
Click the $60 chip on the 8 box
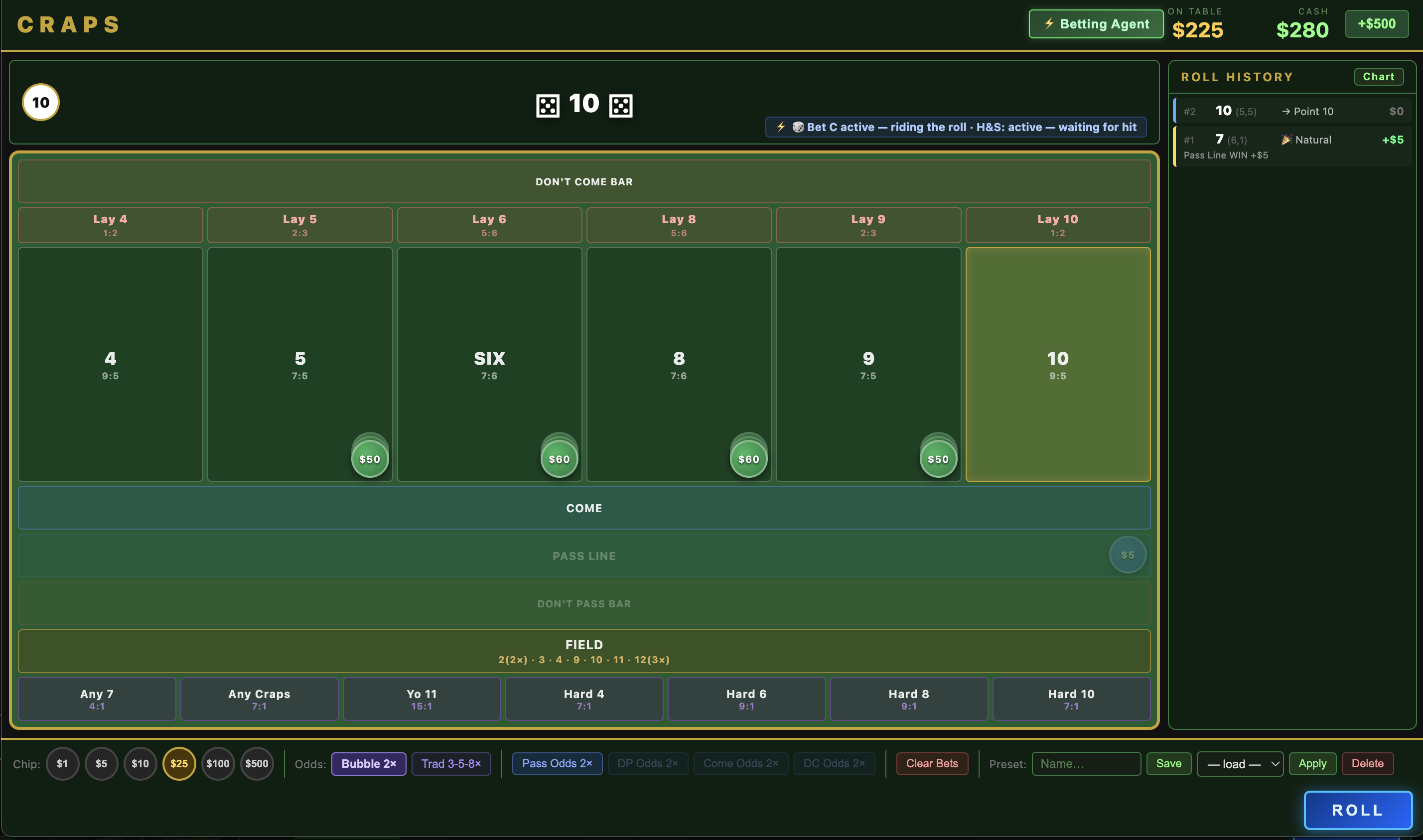pyautogui.click(x=748, y=458)
